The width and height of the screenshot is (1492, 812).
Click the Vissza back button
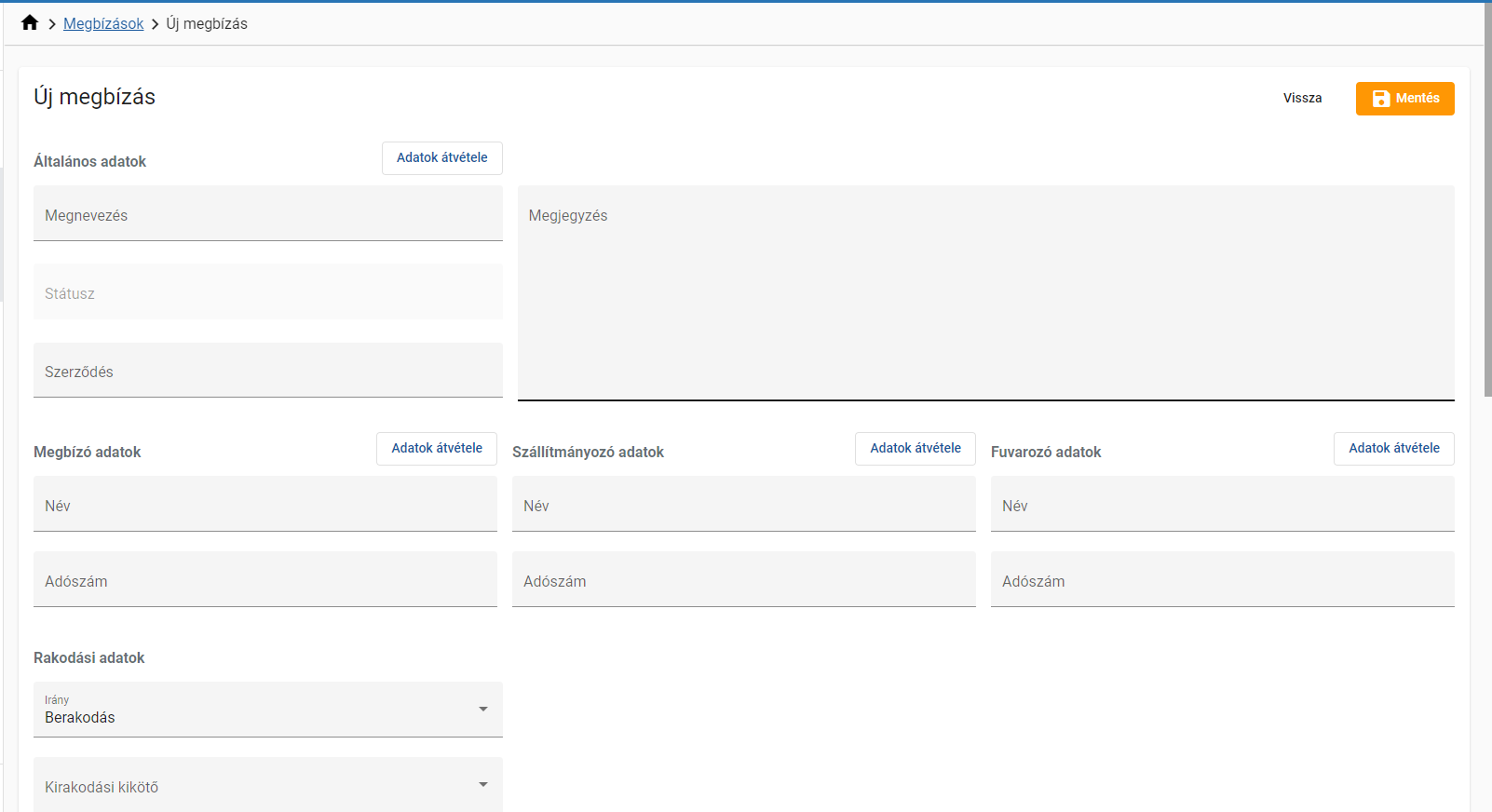click(1302, 99)
